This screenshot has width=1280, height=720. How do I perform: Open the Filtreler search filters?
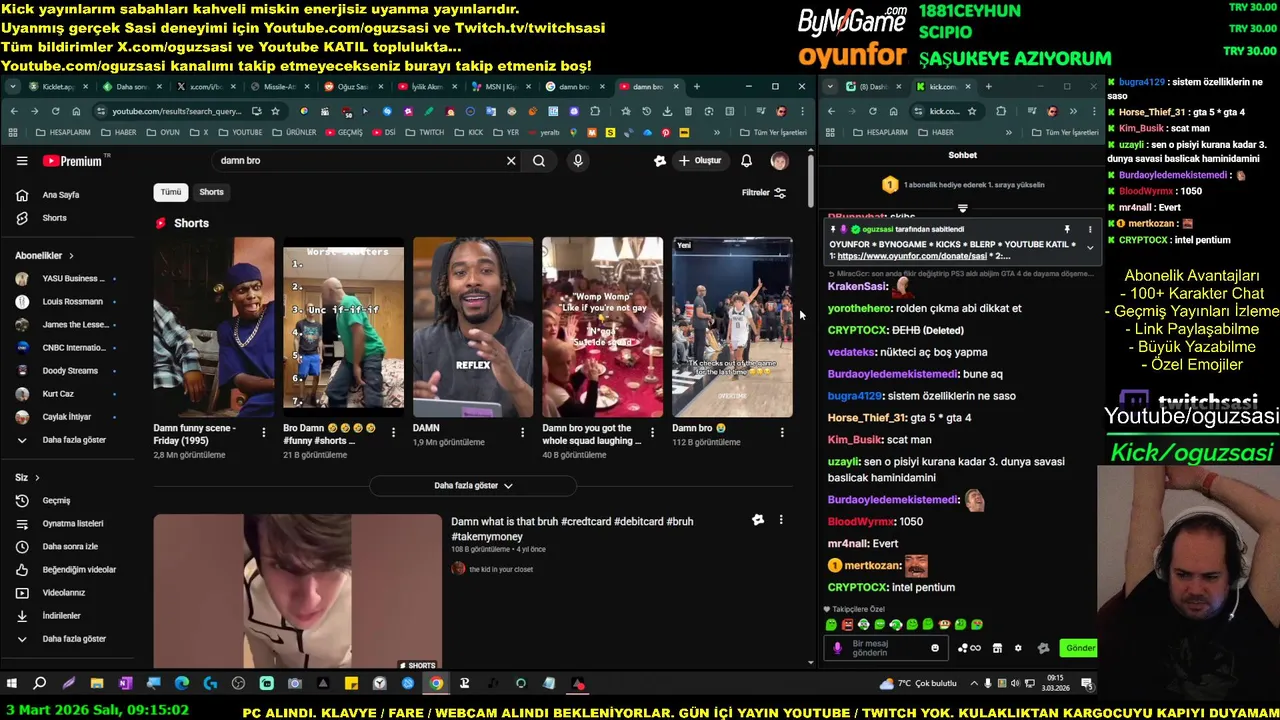coord(764,192)
